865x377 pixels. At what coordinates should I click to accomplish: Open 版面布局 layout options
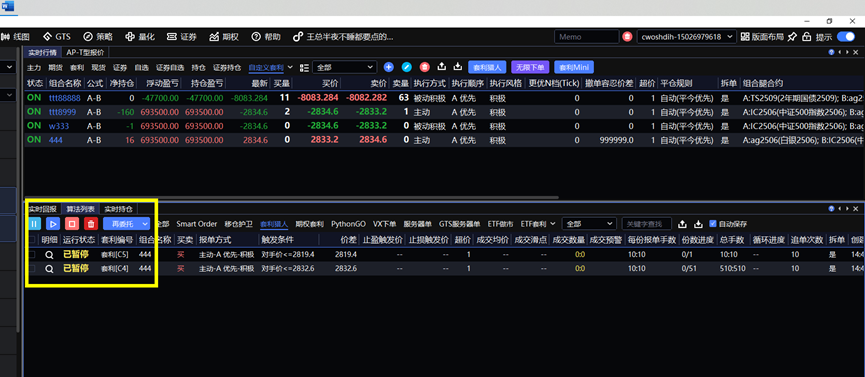point(762,37)
